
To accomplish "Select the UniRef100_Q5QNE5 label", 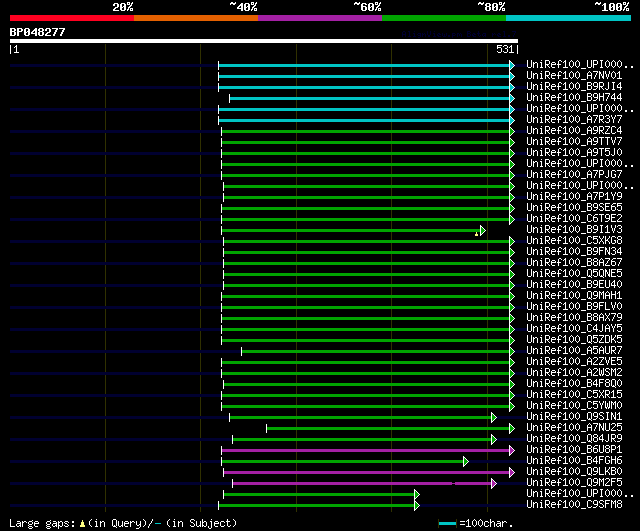I will (x=574, y=274).
